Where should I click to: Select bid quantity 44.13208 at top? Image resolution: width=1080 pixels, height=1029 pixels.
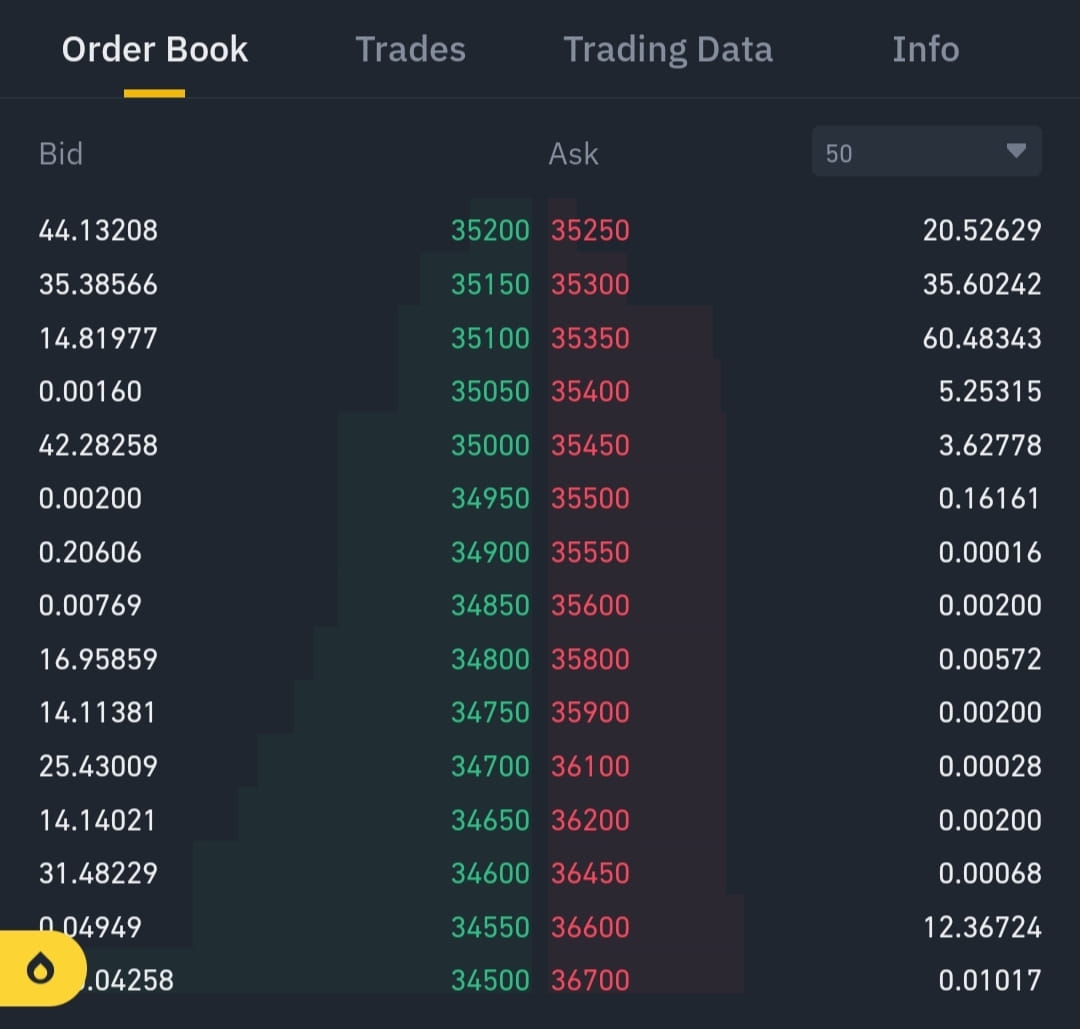click(x=97, y=230)
